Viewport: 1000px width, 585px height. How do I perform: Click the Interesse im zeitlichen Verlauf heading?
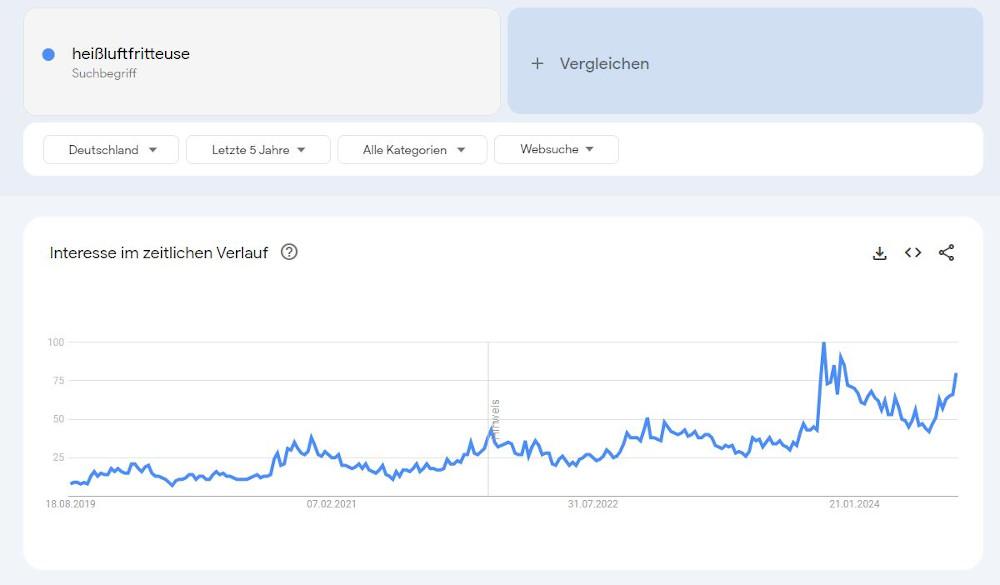pos(159,253)
